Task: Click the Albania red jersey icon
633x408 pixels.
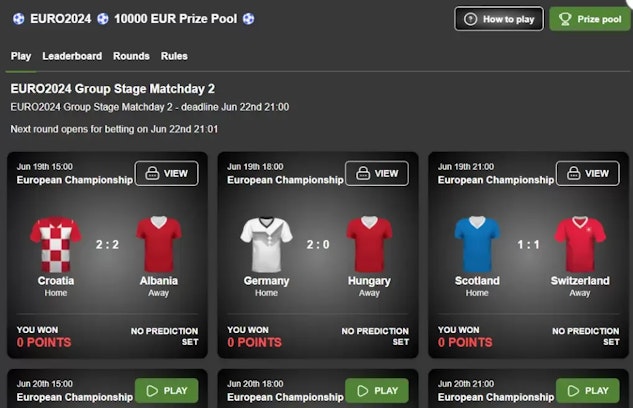Action: [159, 245]
